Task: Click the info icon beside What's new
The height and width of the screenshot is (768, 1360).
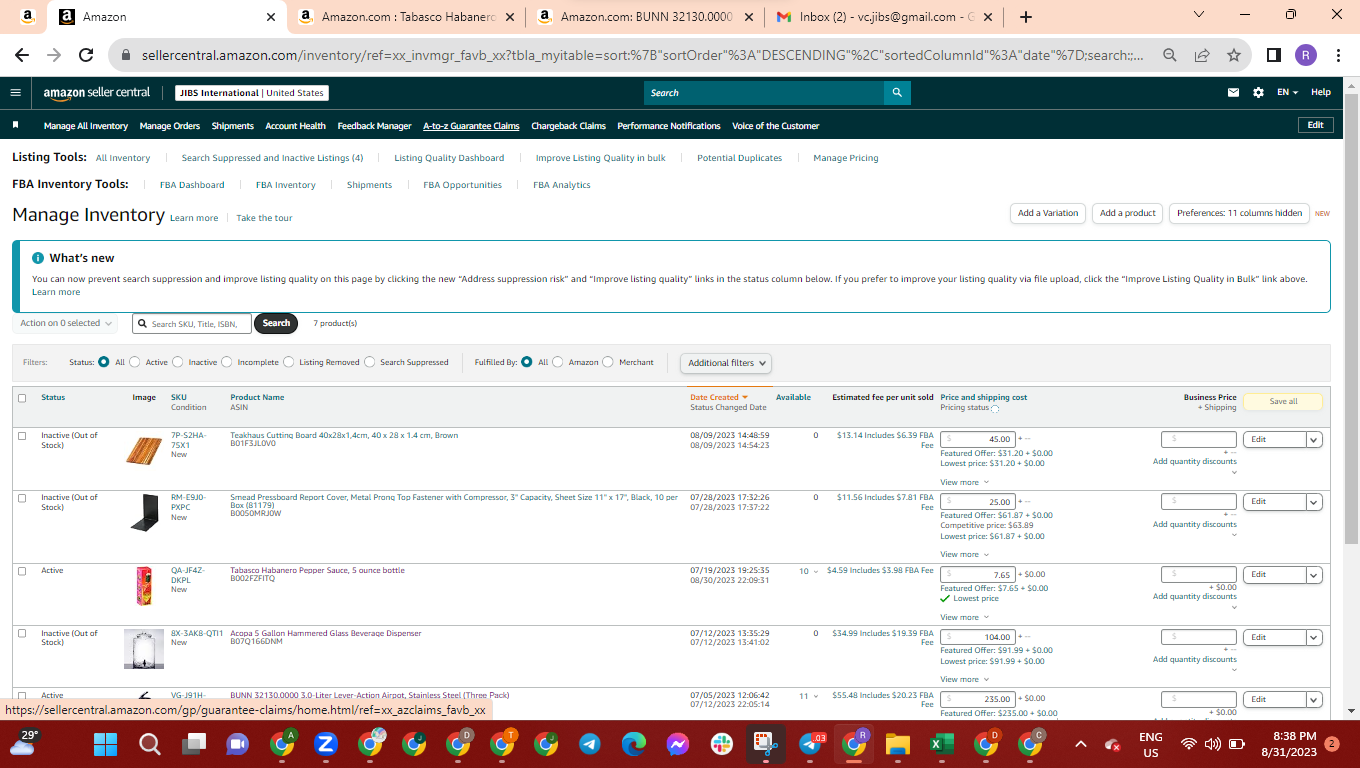Action: (38, 258)
